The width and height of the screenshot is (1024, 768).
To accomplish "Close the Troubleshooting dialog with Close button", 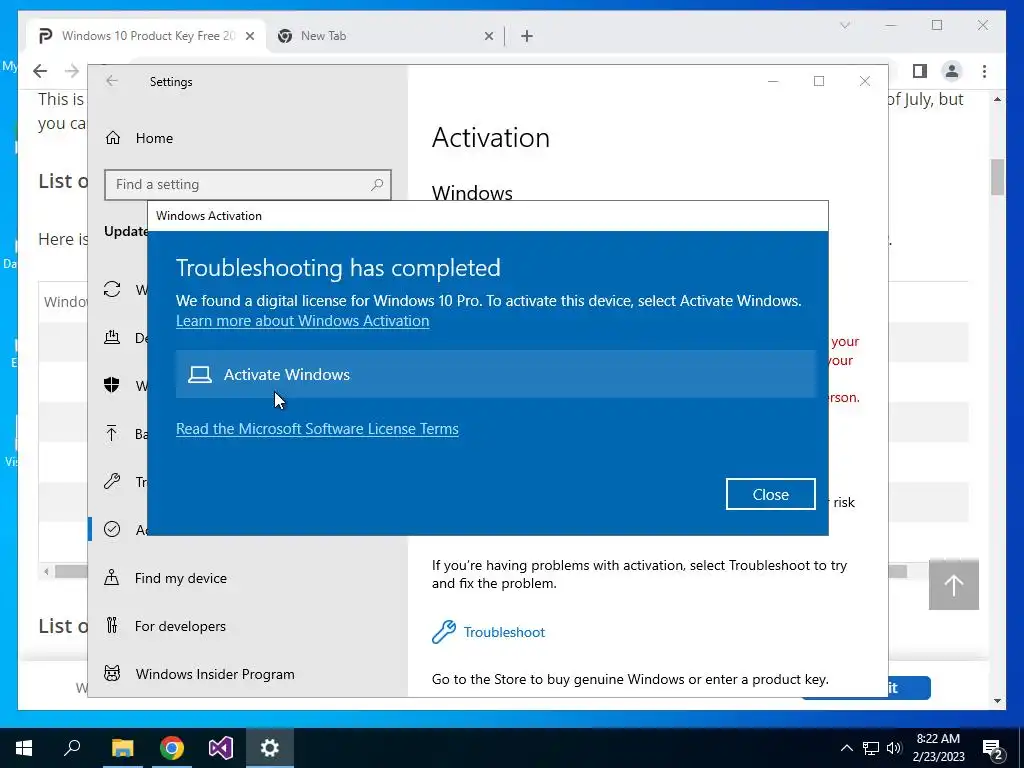I will coord(771,494).
